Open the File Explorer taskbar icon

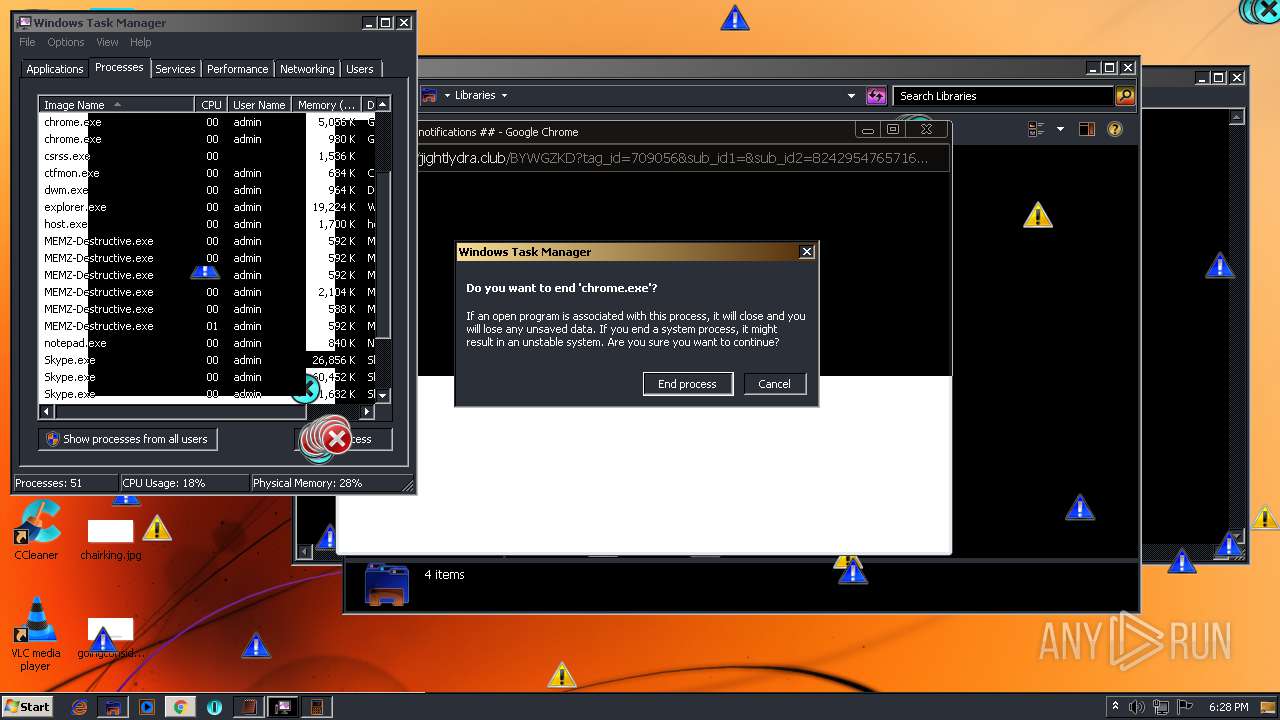point(113,707)
